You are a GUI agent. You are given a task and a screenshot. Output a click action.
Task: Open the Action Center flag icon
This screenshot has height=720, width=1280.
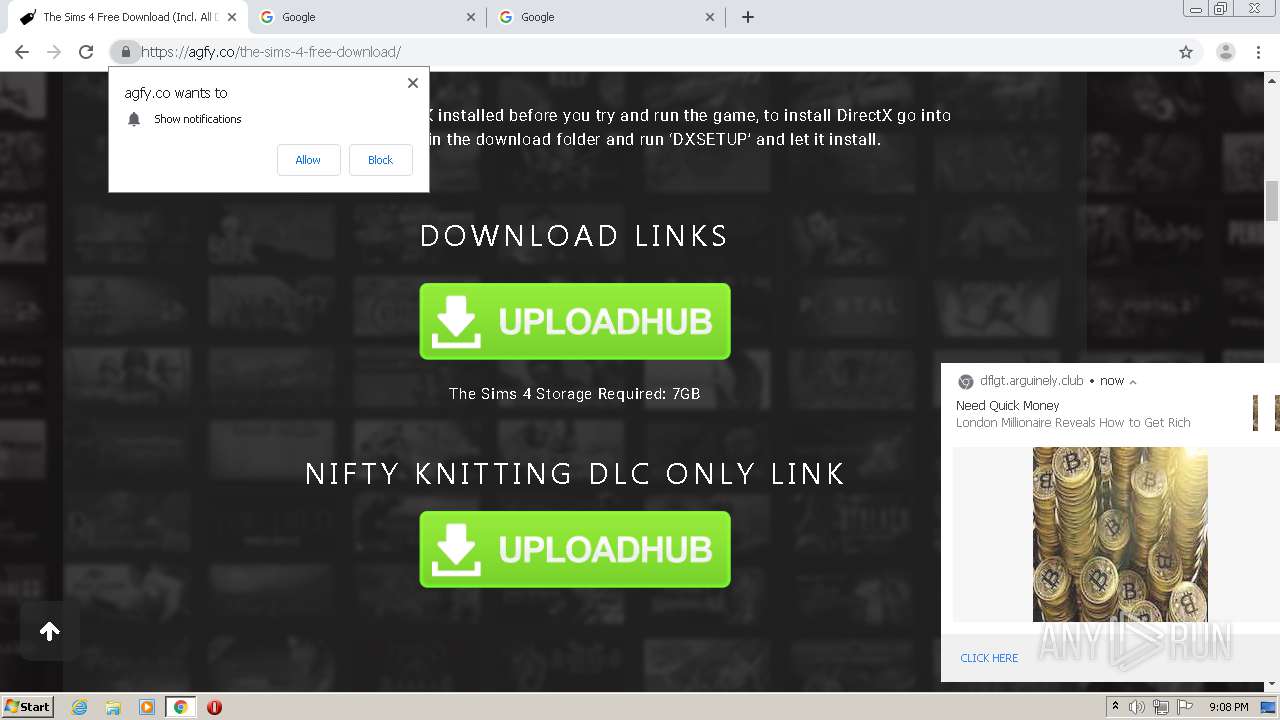[1185, 707]
